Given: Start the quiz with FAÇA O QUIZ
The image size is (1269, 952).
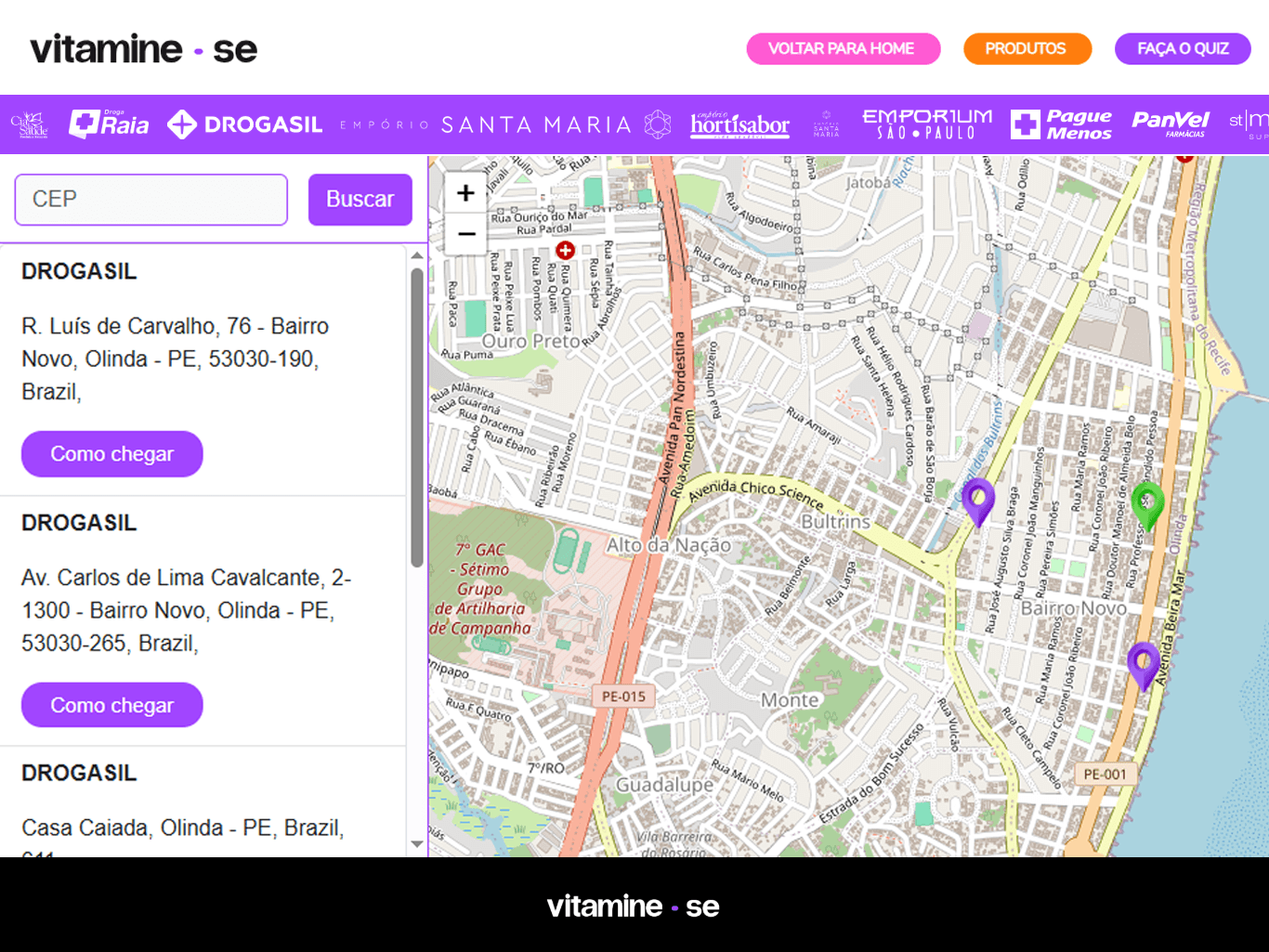Looking at the screenshot, I should coord(1183,48).
